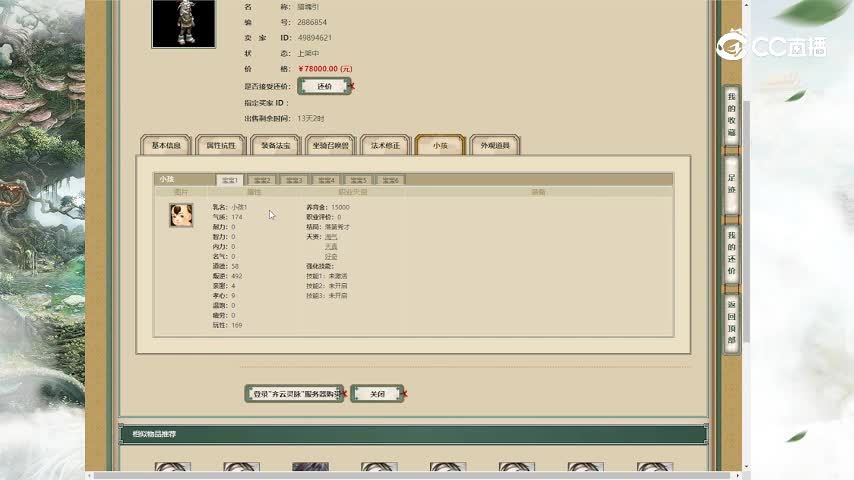Click the child portrait avatar icon

(x=181, y=215)
